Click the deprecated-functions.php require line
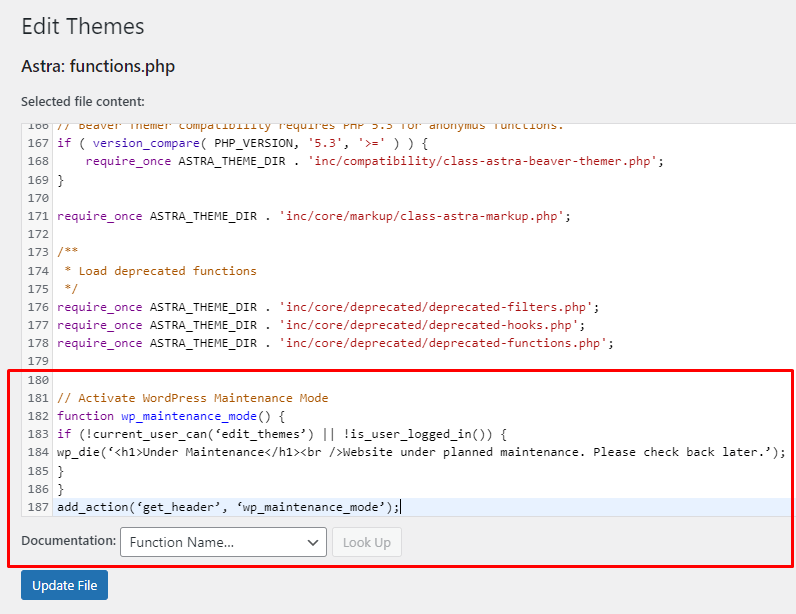 pyautogui.click(x=335, y=343)
